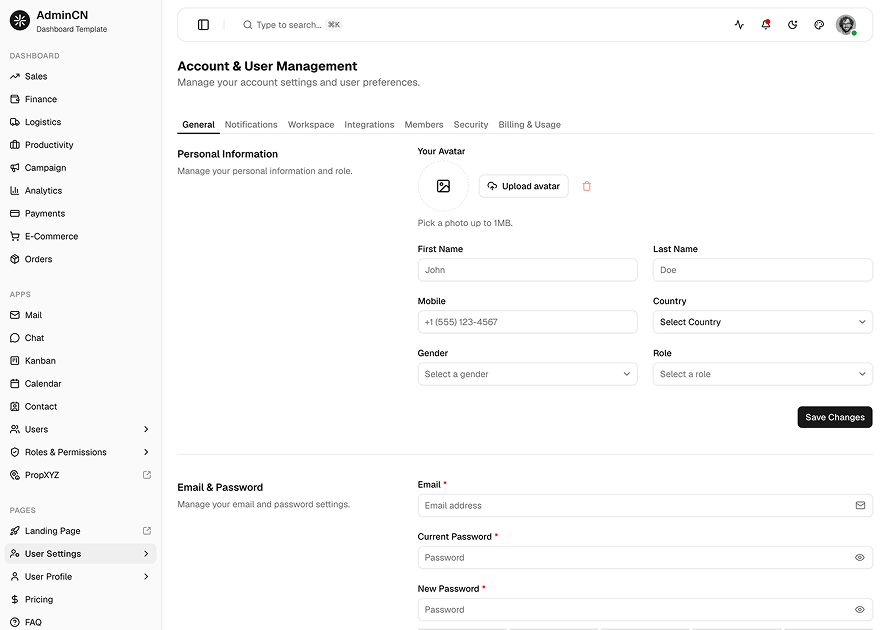This screenshot has height=630, width=888.
Task: Open Analytics dashboard in sidebar
Action: [80, 190]
